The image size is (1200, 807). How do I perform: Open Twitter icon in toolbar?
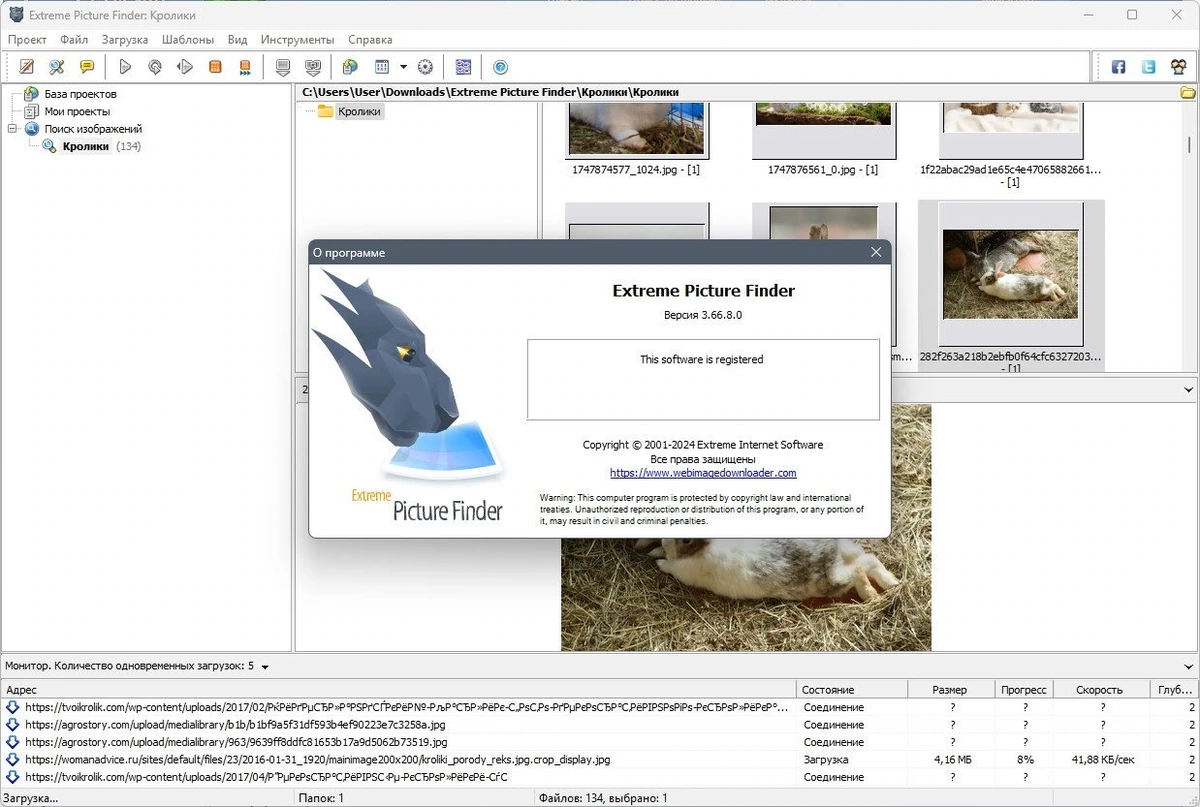[x=1149, y=67]
